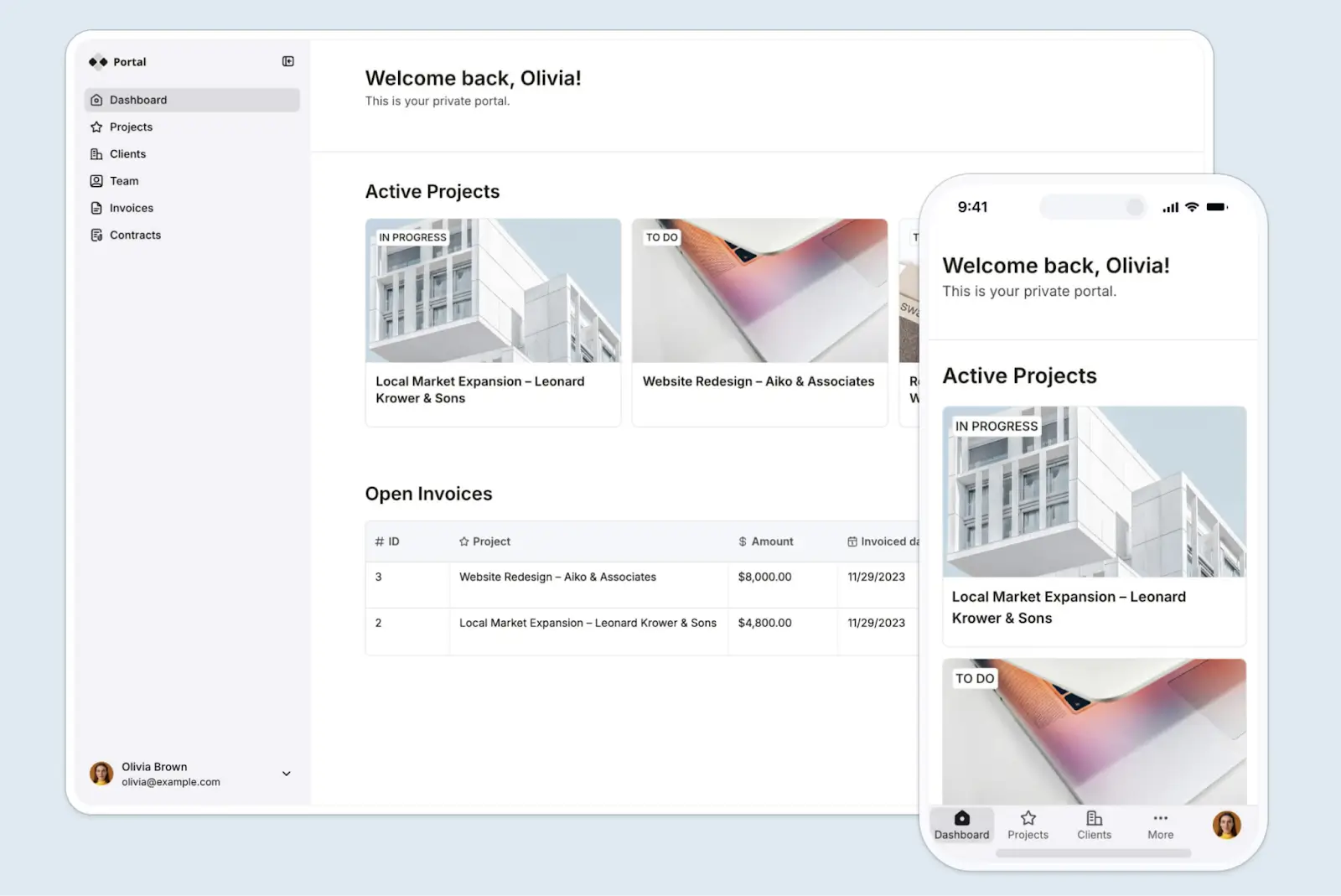Viewport: 1341px width, 896px height.
Task: Select the Projects star tab on mobile
Action: (x=1028, y=825)
